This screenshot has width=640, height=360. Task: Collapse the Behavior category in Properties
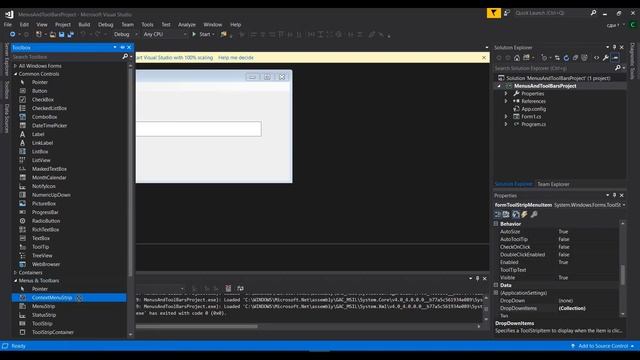[496, 224]
